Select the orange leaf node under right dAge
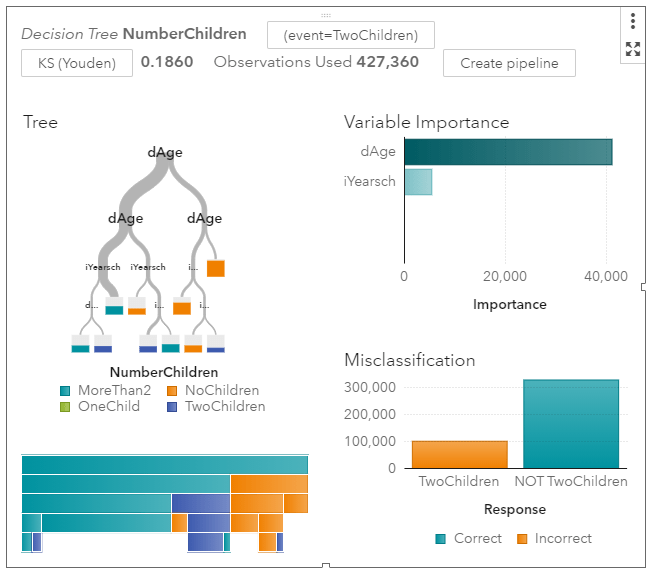Screen dimensions: 653x575 (x=216, y=268)
